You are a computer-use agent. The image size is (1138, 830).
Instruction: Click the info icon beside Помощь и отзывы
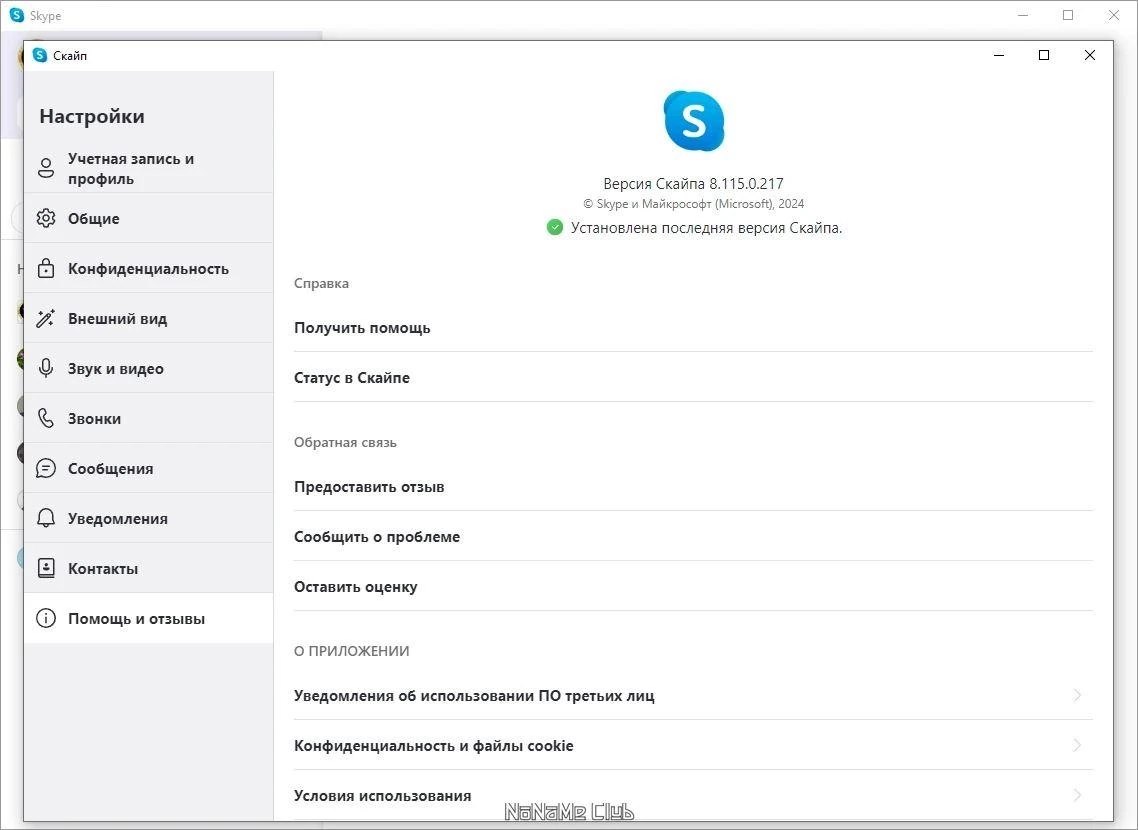point(46,619)
